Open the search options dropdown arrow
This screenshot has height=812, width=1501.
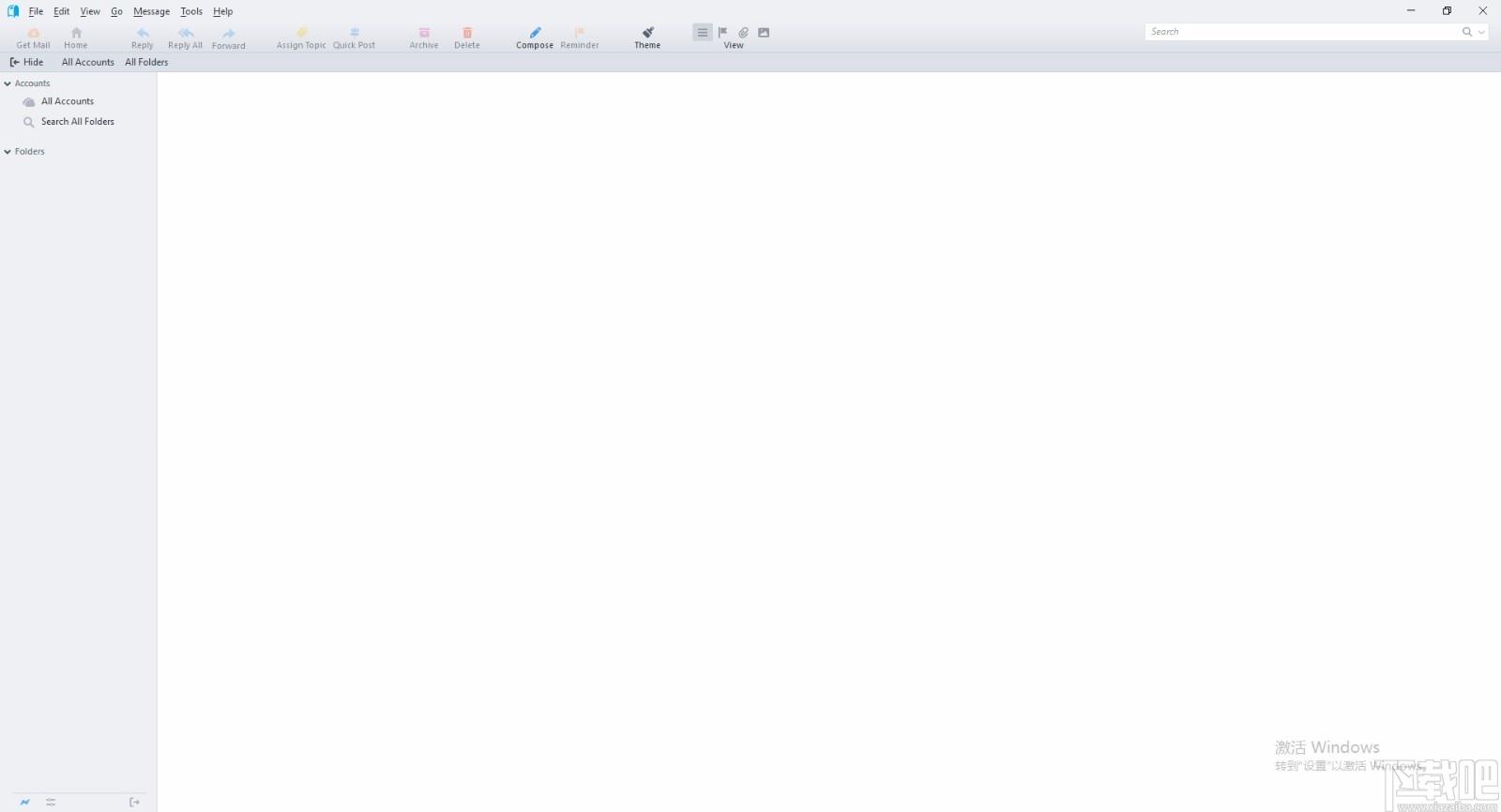coord(1481,32)
